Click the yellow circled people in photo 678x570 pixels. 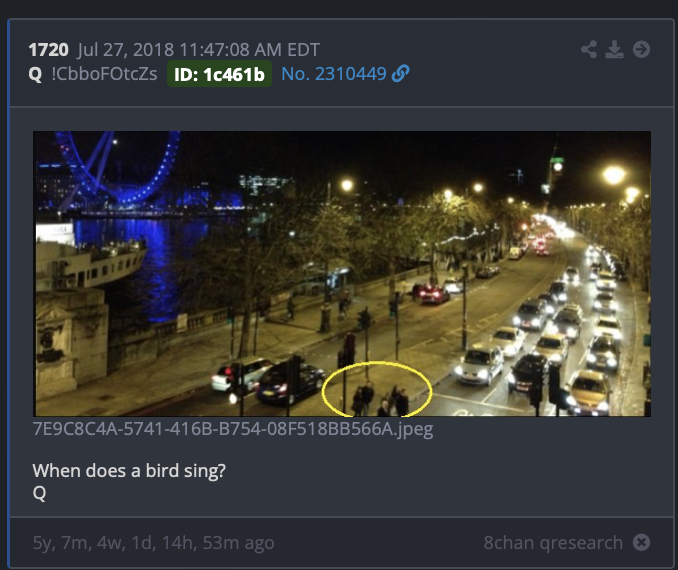[x=377, y=389]
